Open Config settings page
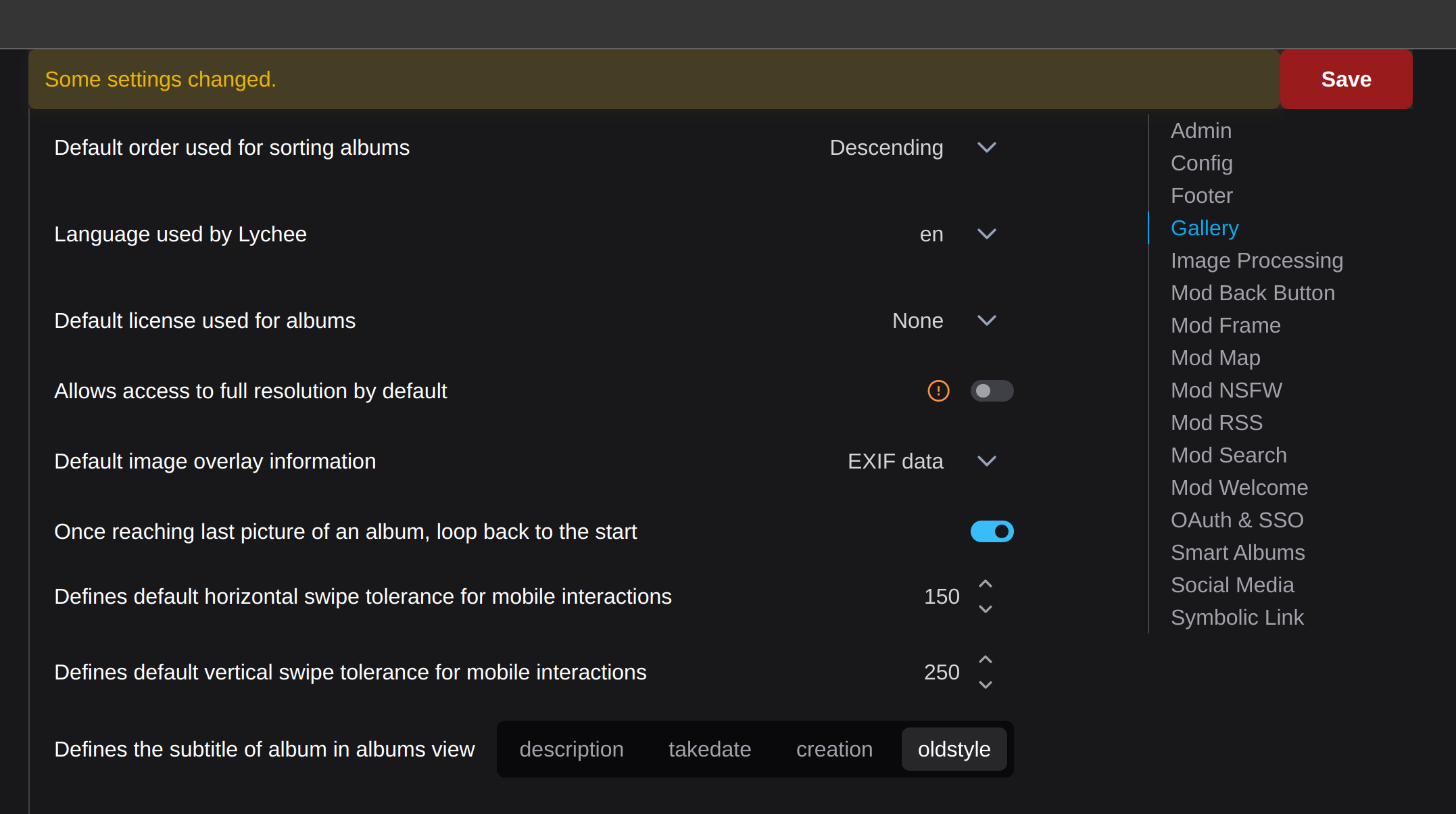Image resolution: width=1456 pixels, height=814 pixels. 1202,163
